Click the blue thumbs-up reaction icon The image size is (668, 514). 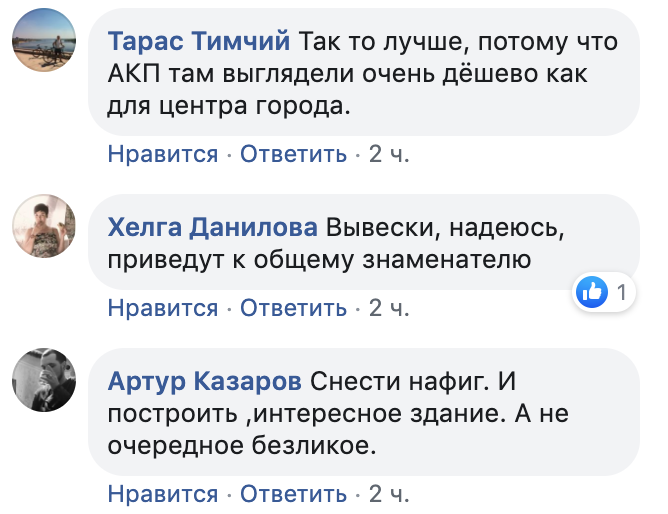click(593, 293)
